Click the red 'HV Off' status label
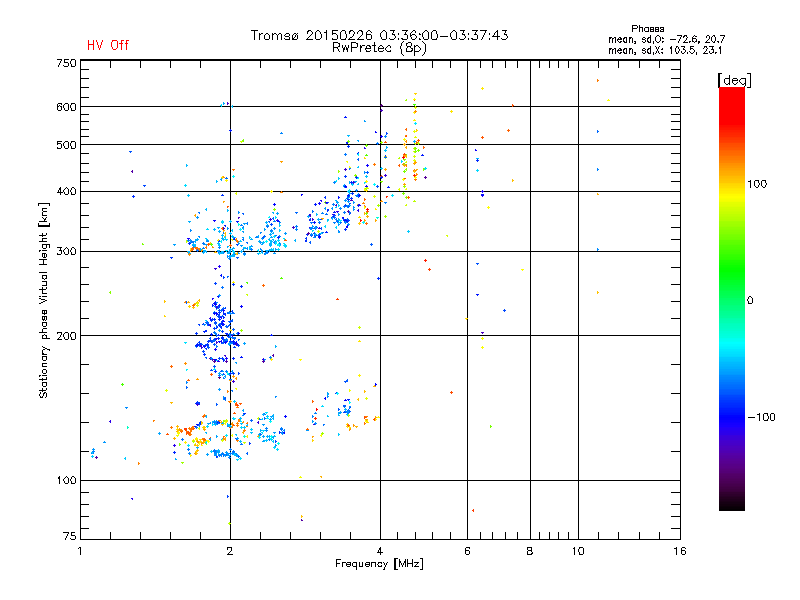The width and height of the screenshot is (800, 600). [108, 45]
